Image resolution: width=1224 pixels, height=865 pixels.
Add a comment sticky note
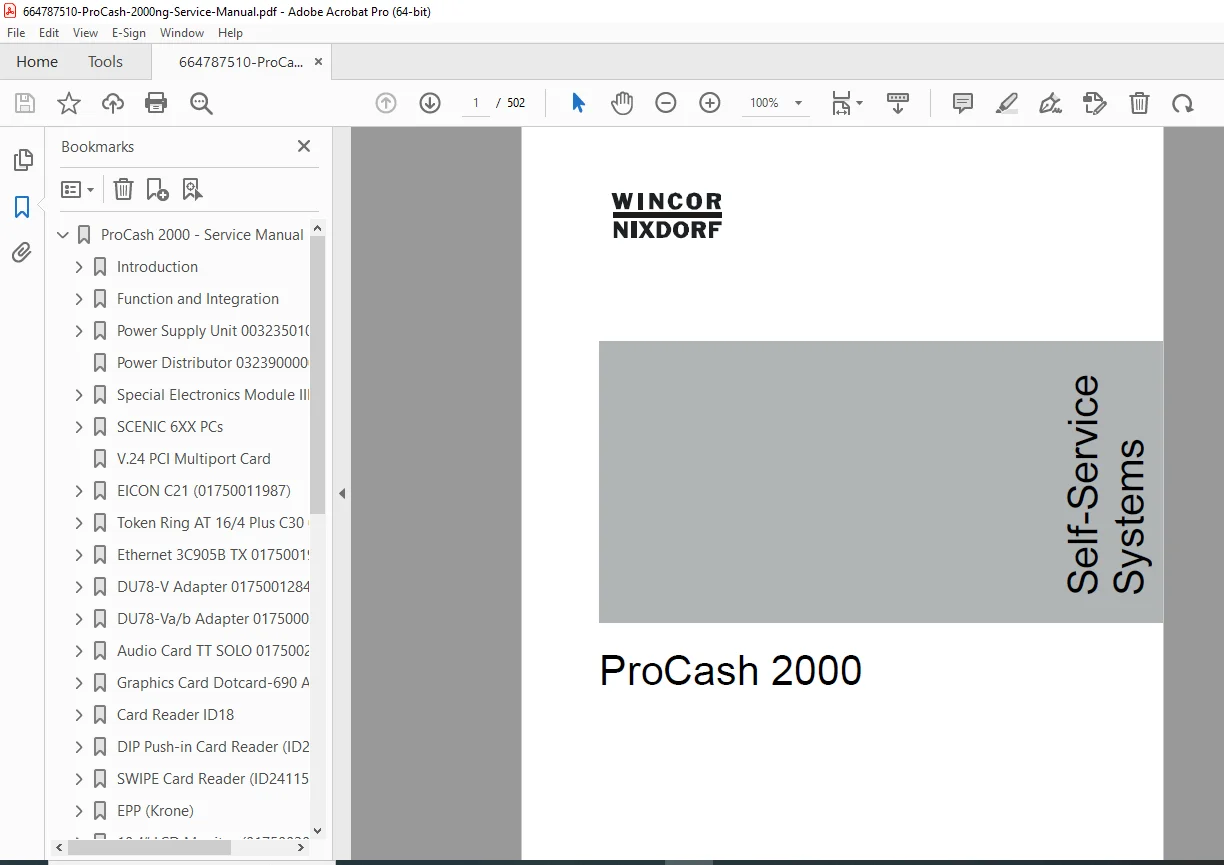click(963, 103)
